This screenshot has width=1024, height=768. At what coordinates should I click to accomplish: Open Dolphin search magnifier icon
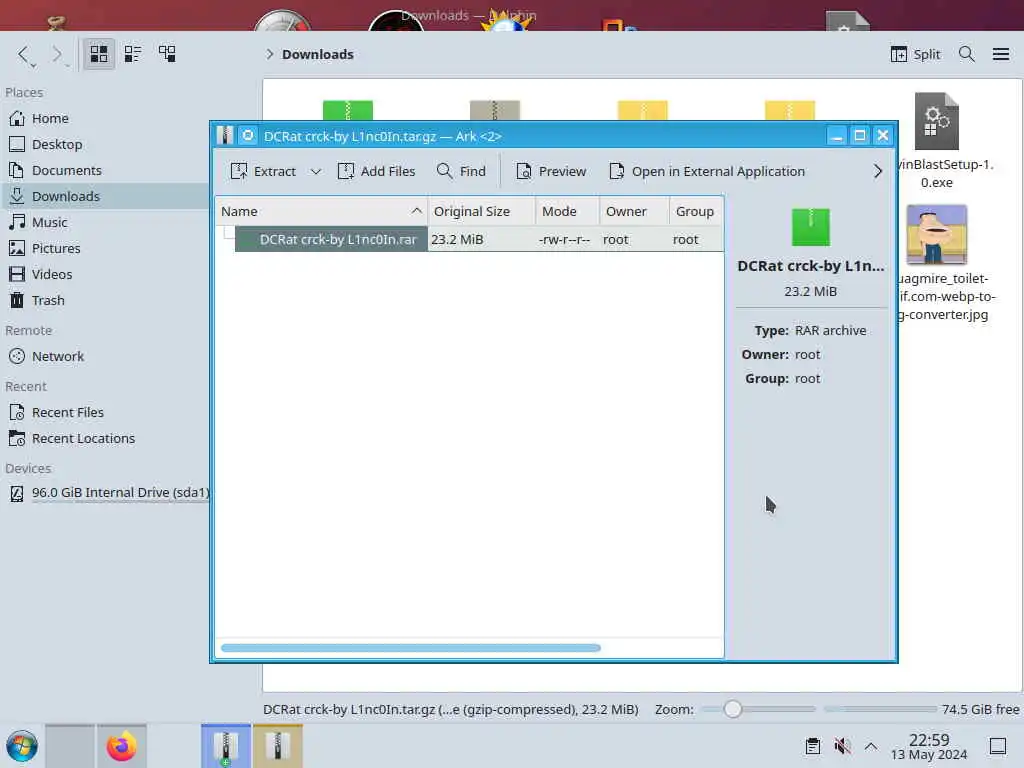(967, 54)
